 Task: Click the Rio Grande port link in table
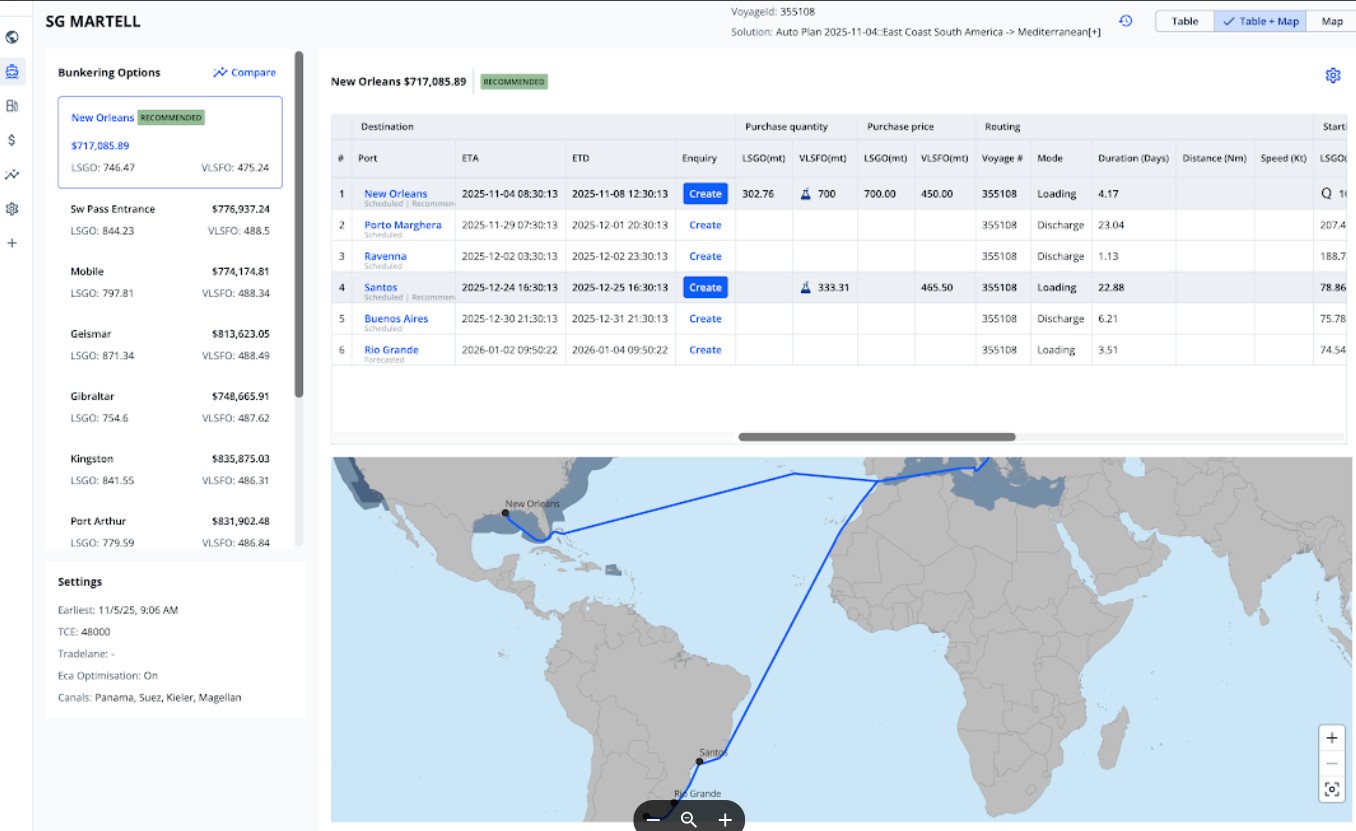click(391, 350)
